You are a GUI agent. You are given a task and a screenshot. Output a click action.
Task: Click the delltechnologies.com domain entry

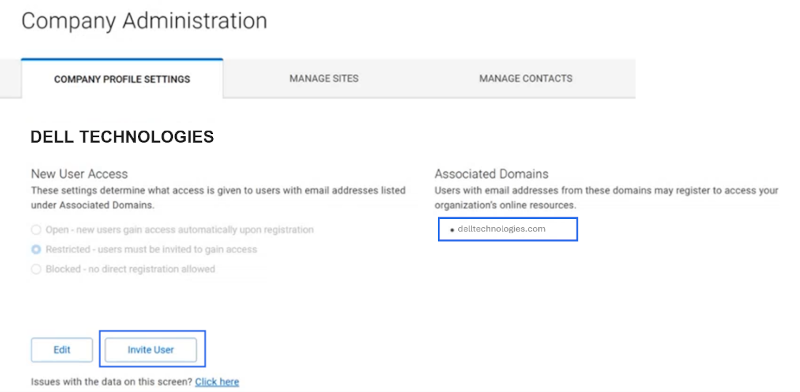click(502, 229)
